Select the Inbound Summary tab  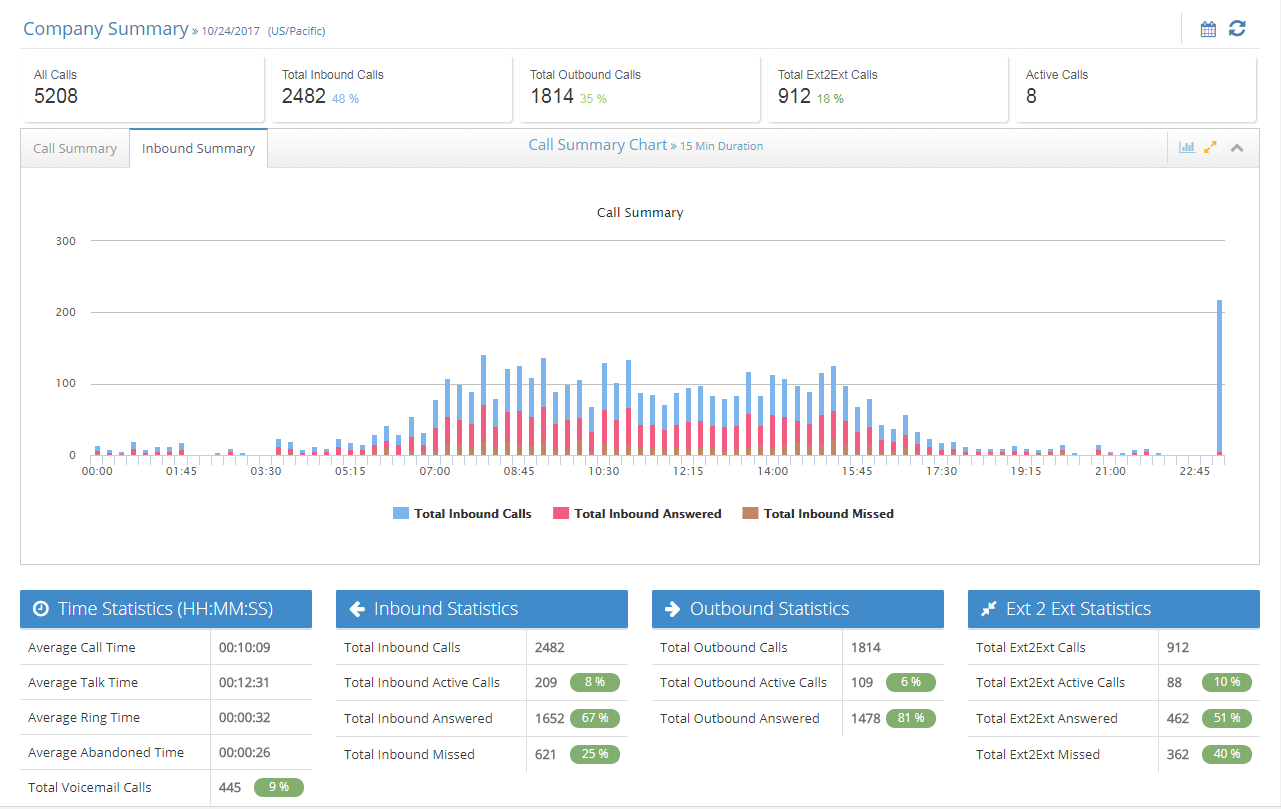pos(198,148)
